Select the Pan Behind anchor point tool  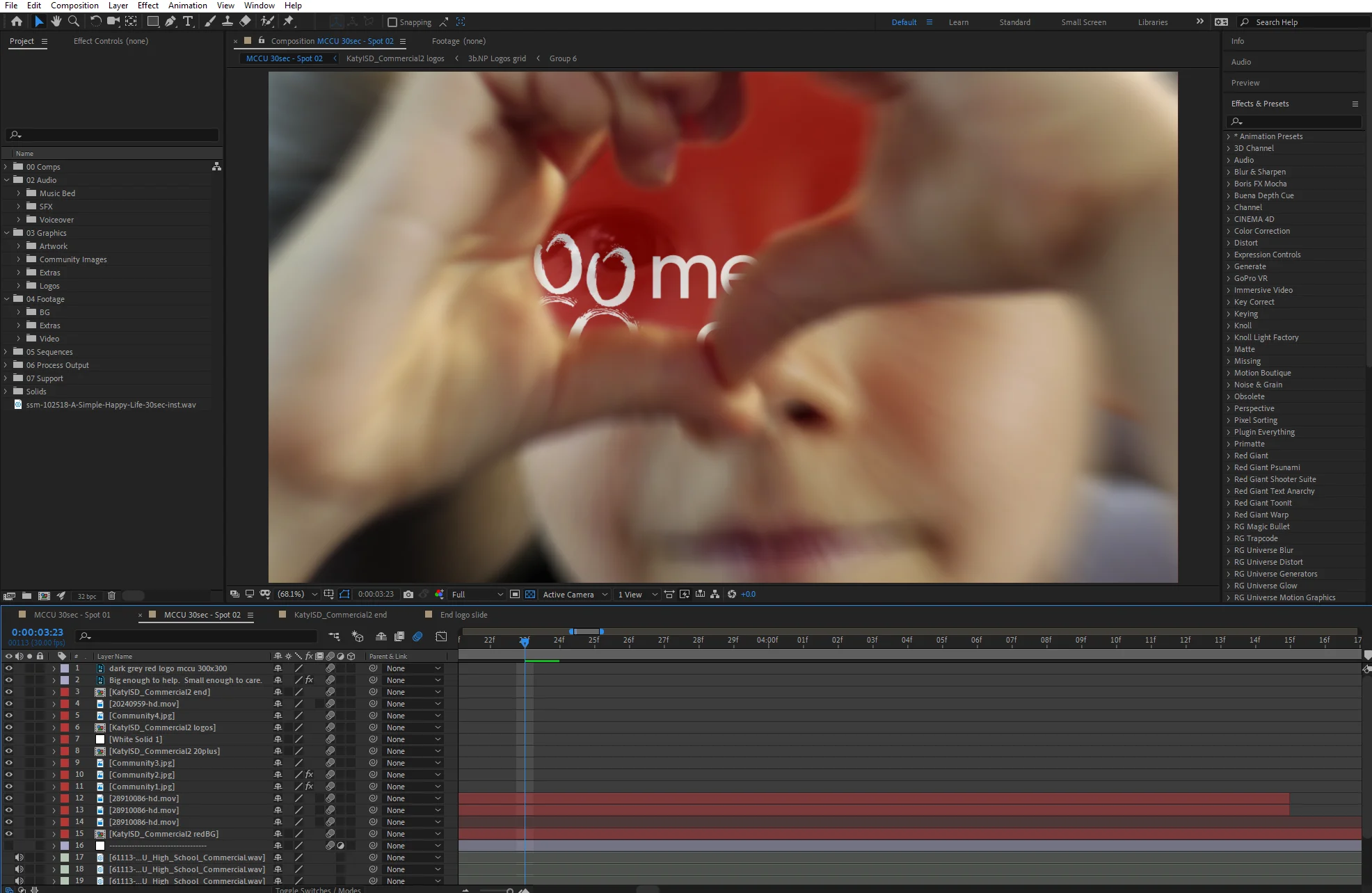[x=131, y=22]
